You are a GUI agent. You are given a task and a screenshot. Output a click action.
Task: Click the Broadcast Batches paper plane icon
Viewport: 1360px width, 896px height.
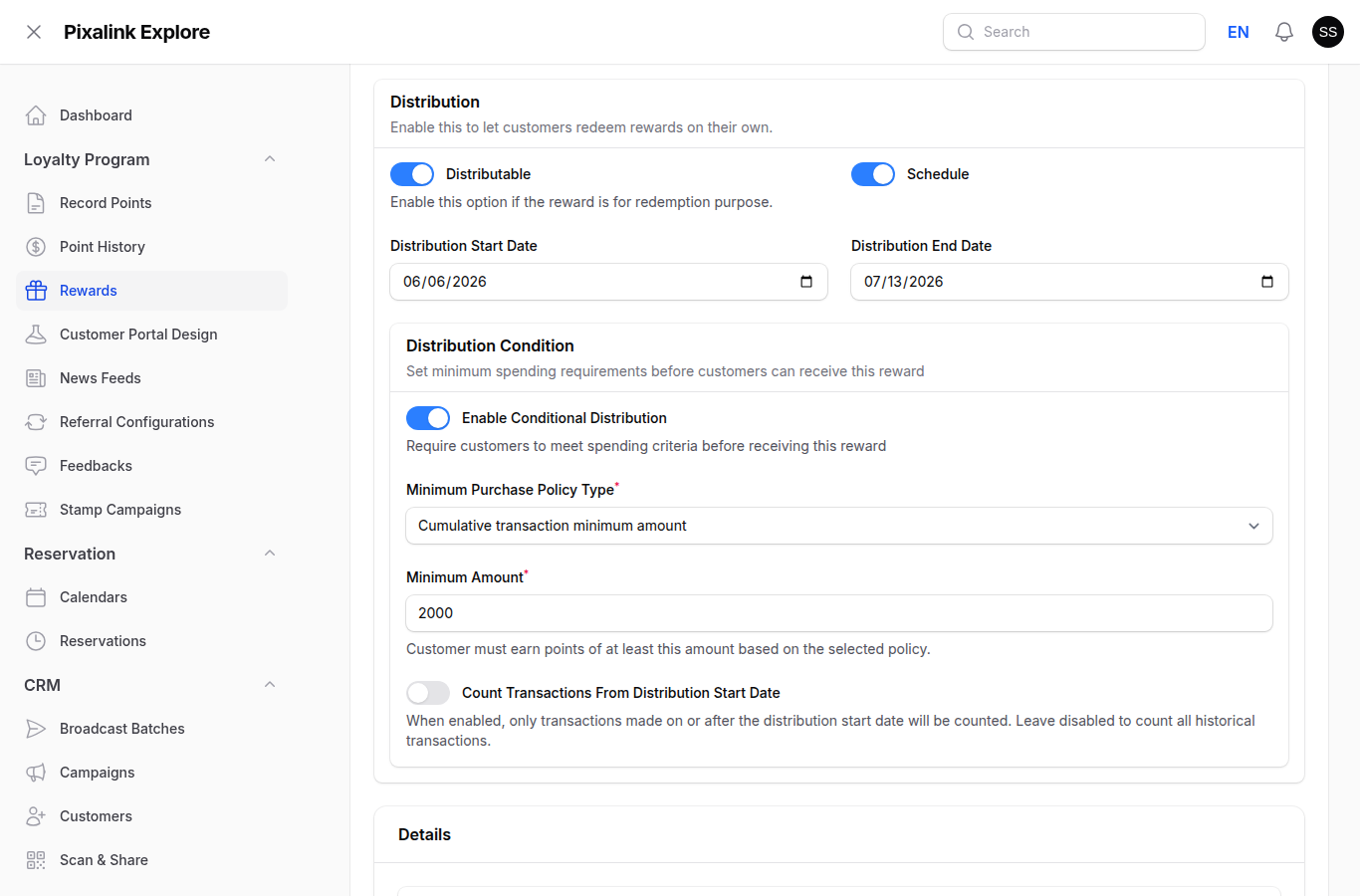(x=36, y=729)
